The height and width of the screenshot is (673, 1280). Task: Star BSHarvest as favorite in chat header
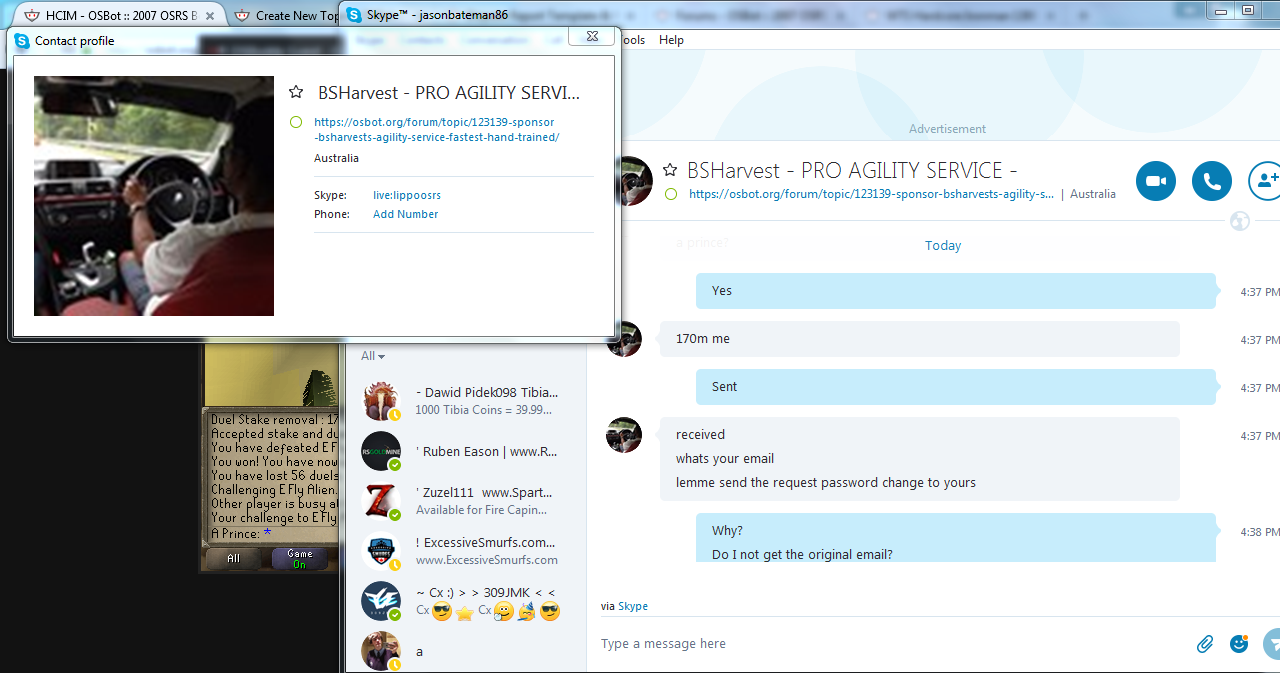[670, 170]
